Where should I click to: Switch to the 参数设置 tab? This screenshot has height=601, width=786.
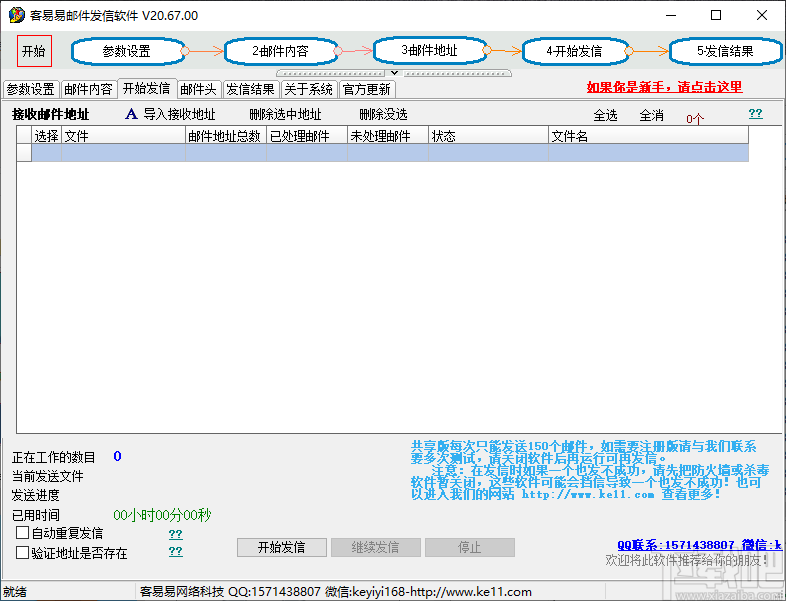point(31,89)
